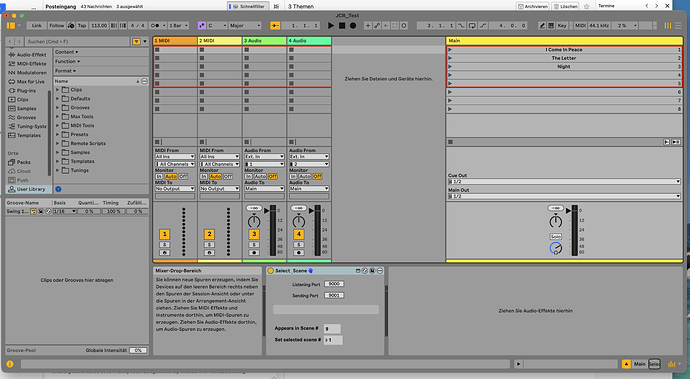Click the Follow button

(x=57, y=26)
